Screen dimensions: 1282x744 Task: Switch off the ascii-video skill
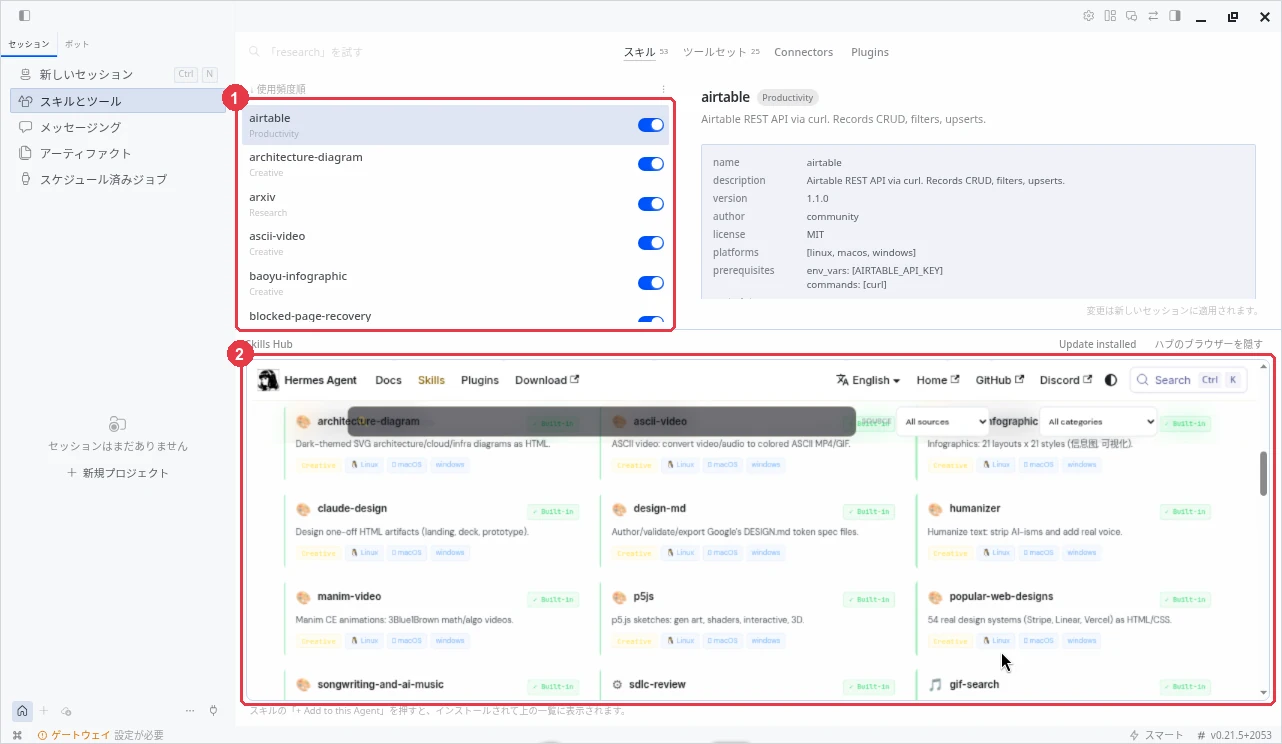[651, 243]
